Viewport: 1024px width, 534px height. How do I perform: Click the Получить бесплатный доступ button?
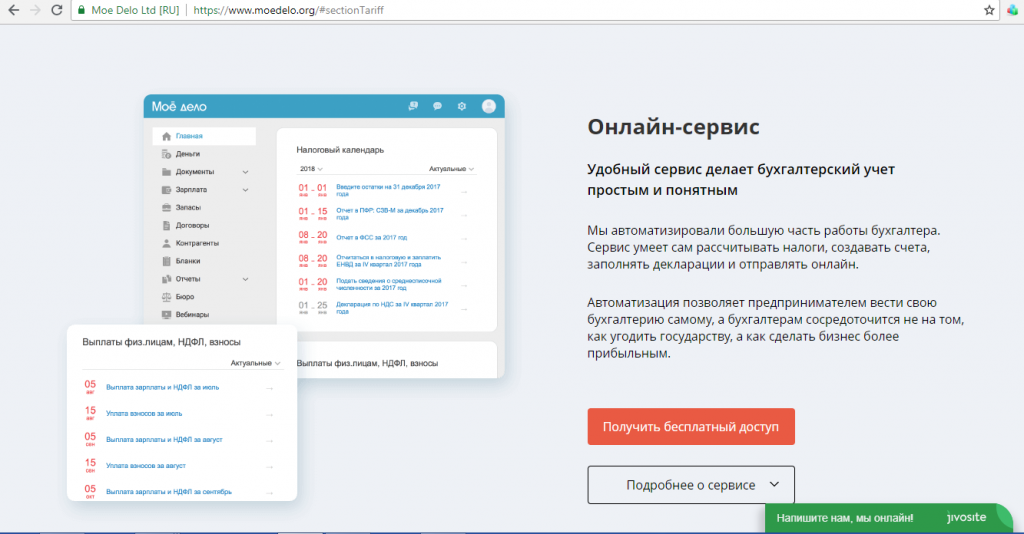tap(690, 426)
